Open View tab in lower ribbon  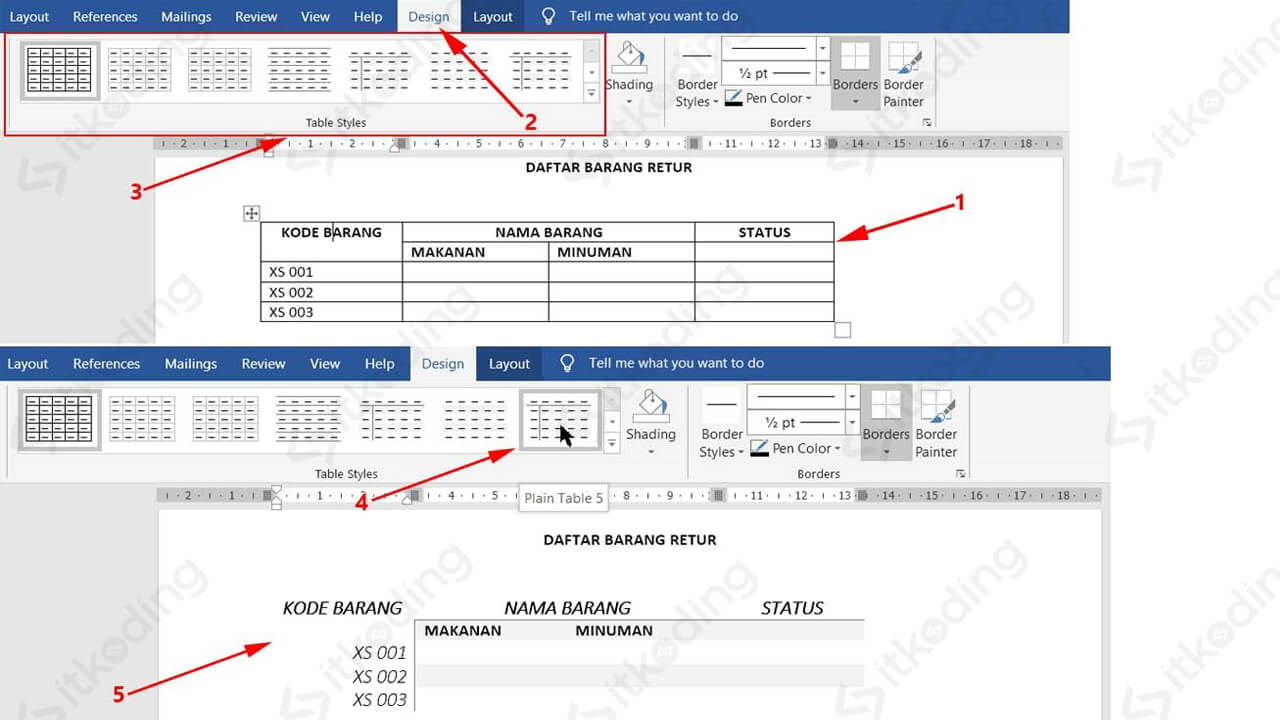[325, 364]
